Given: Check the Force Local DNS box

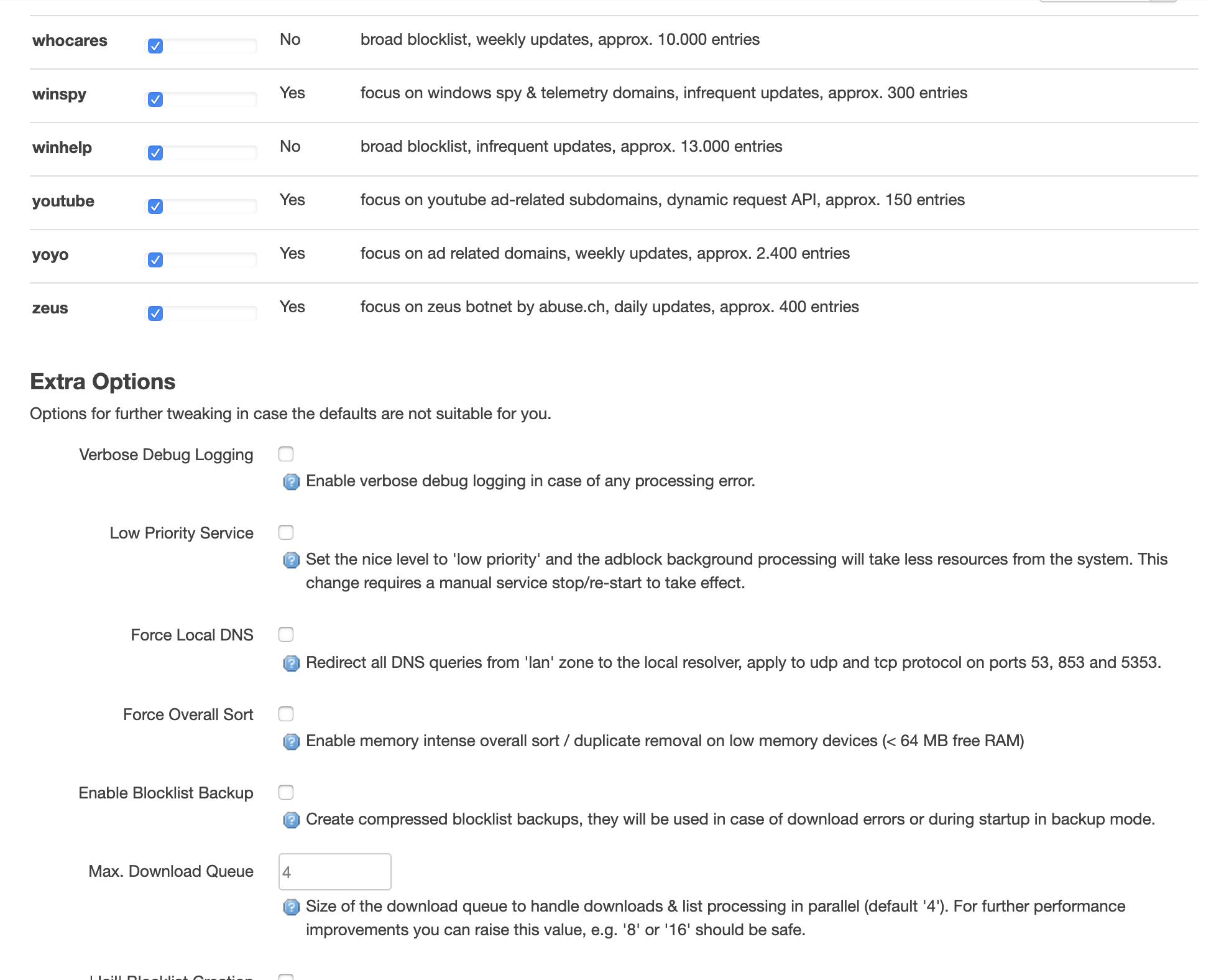Looking at the screenshot, I should click(x=286, y=634).
